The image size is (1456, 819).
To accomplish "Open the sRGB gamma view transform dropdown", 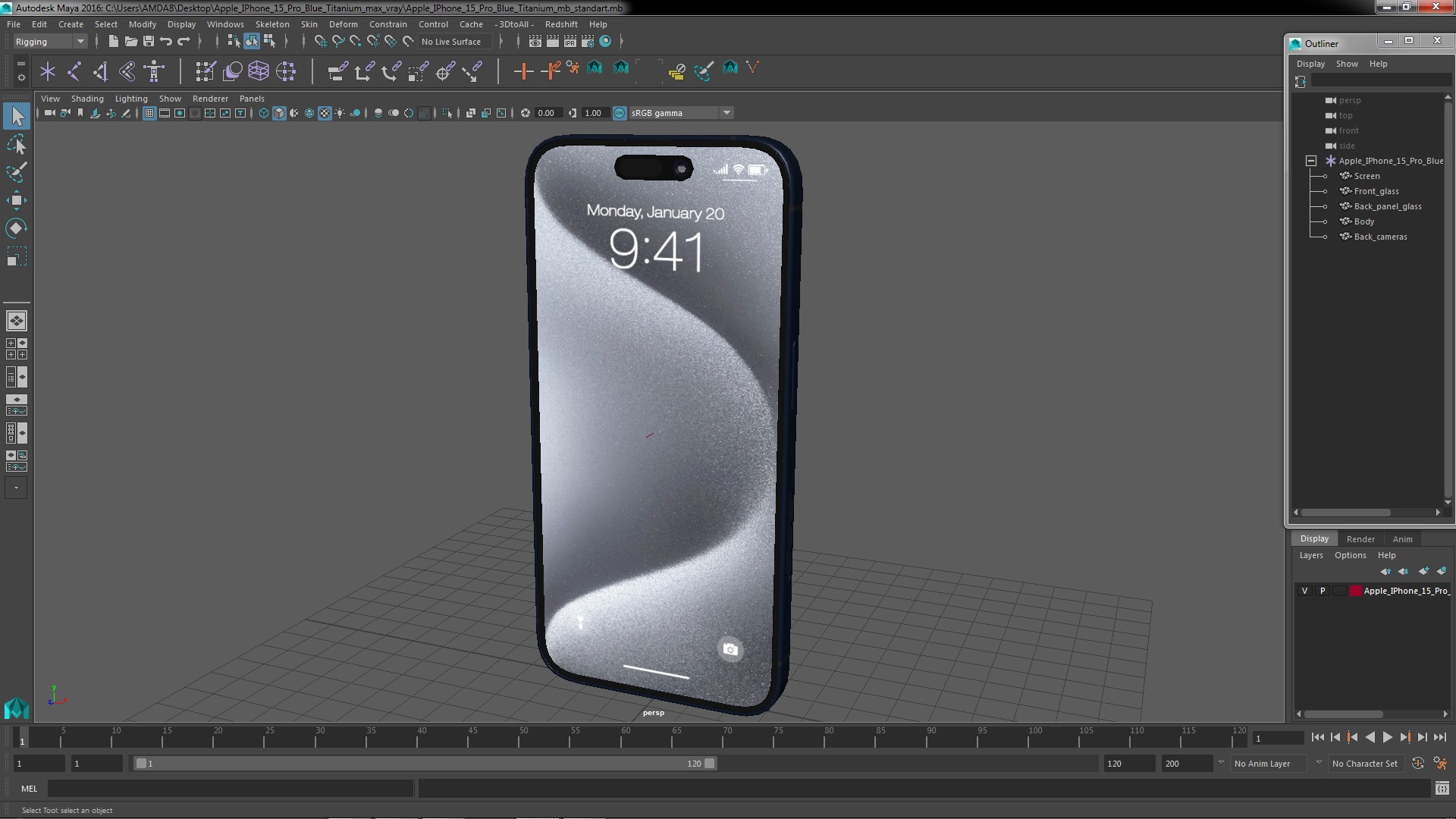I will click(x=726, y=113).
